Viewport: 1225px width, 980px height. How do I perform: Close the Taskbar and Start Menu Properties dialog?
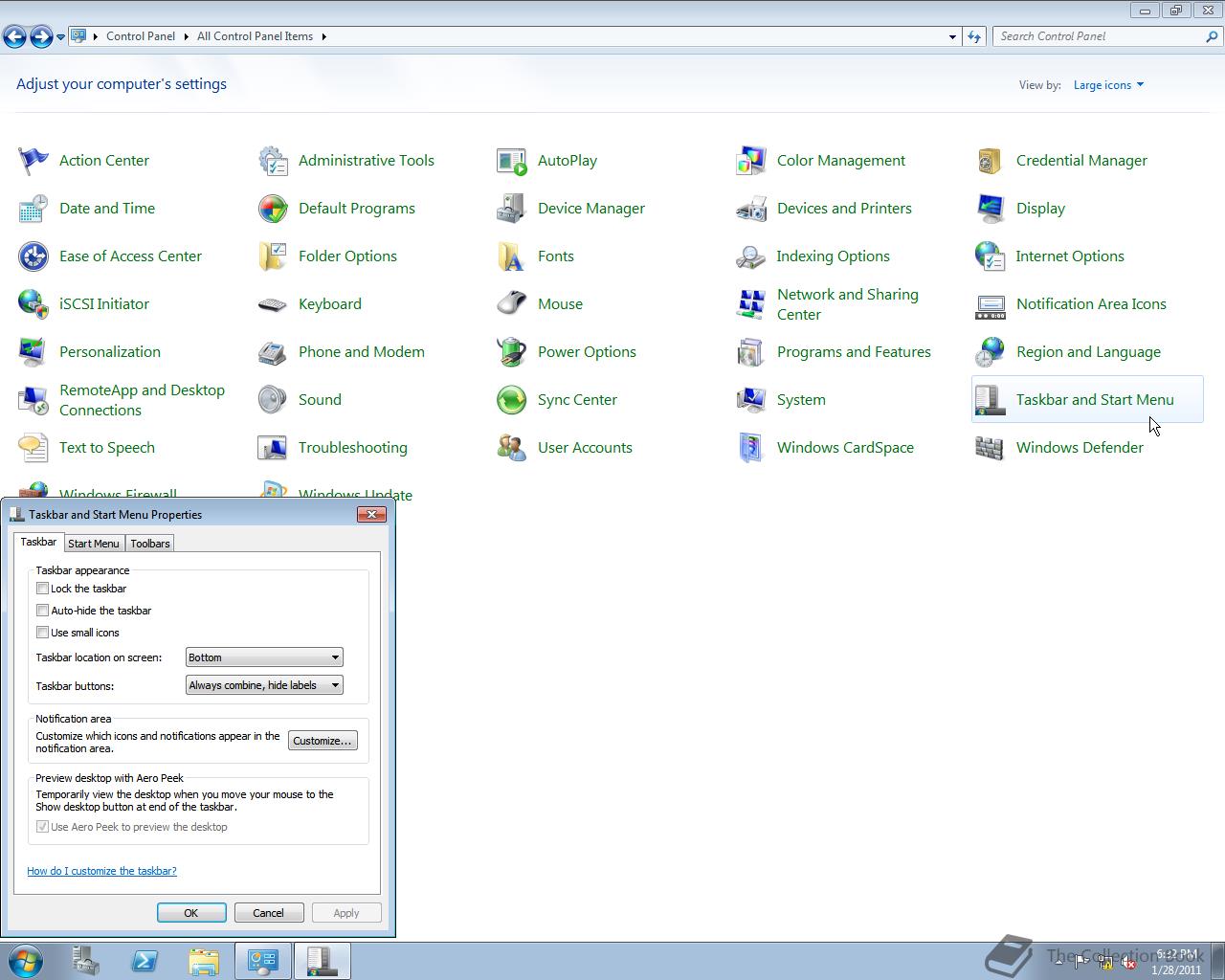[x=371, y=514]
